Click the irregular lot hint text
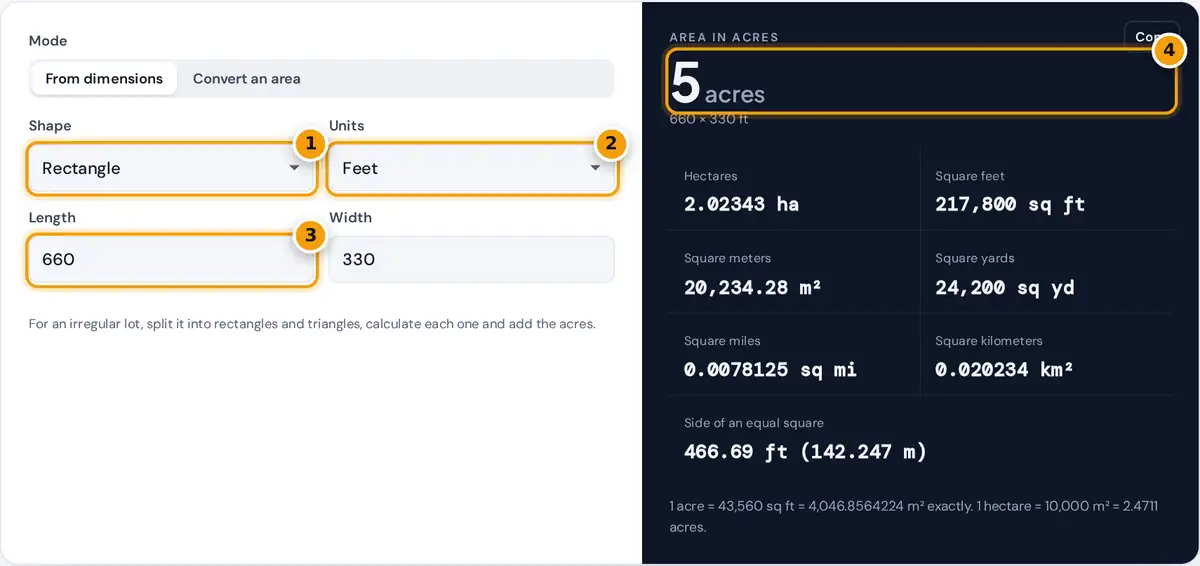Viewport: 1200px width, 566px height. [312, 324]
